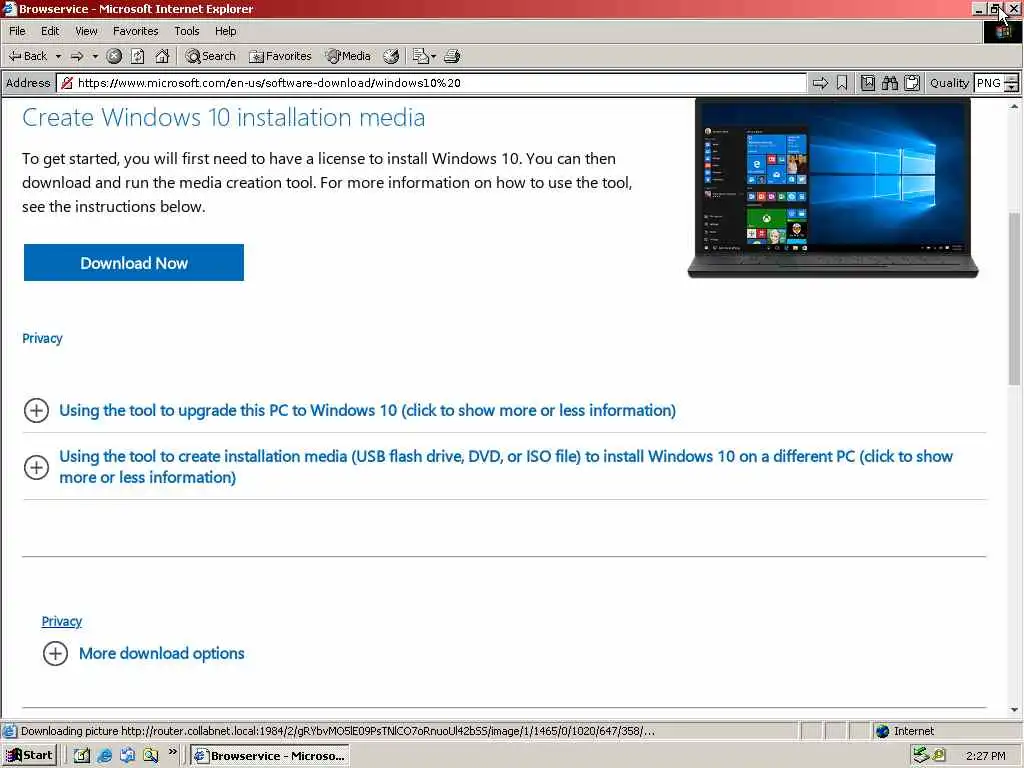Stop page loading with the Stop icon

(x=114, y=56)
